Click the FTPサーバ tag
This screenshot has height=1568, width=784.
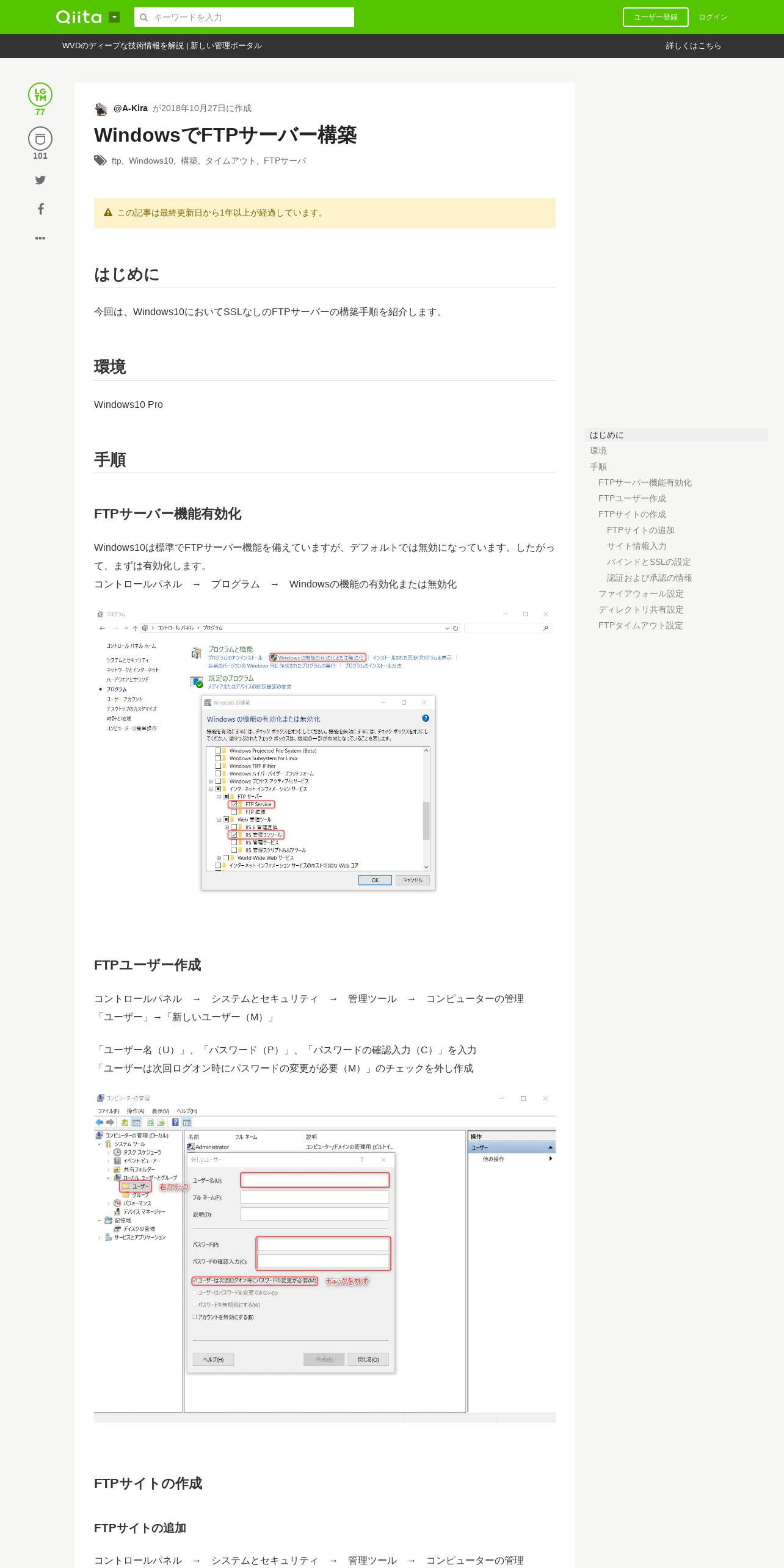point(285,161)
